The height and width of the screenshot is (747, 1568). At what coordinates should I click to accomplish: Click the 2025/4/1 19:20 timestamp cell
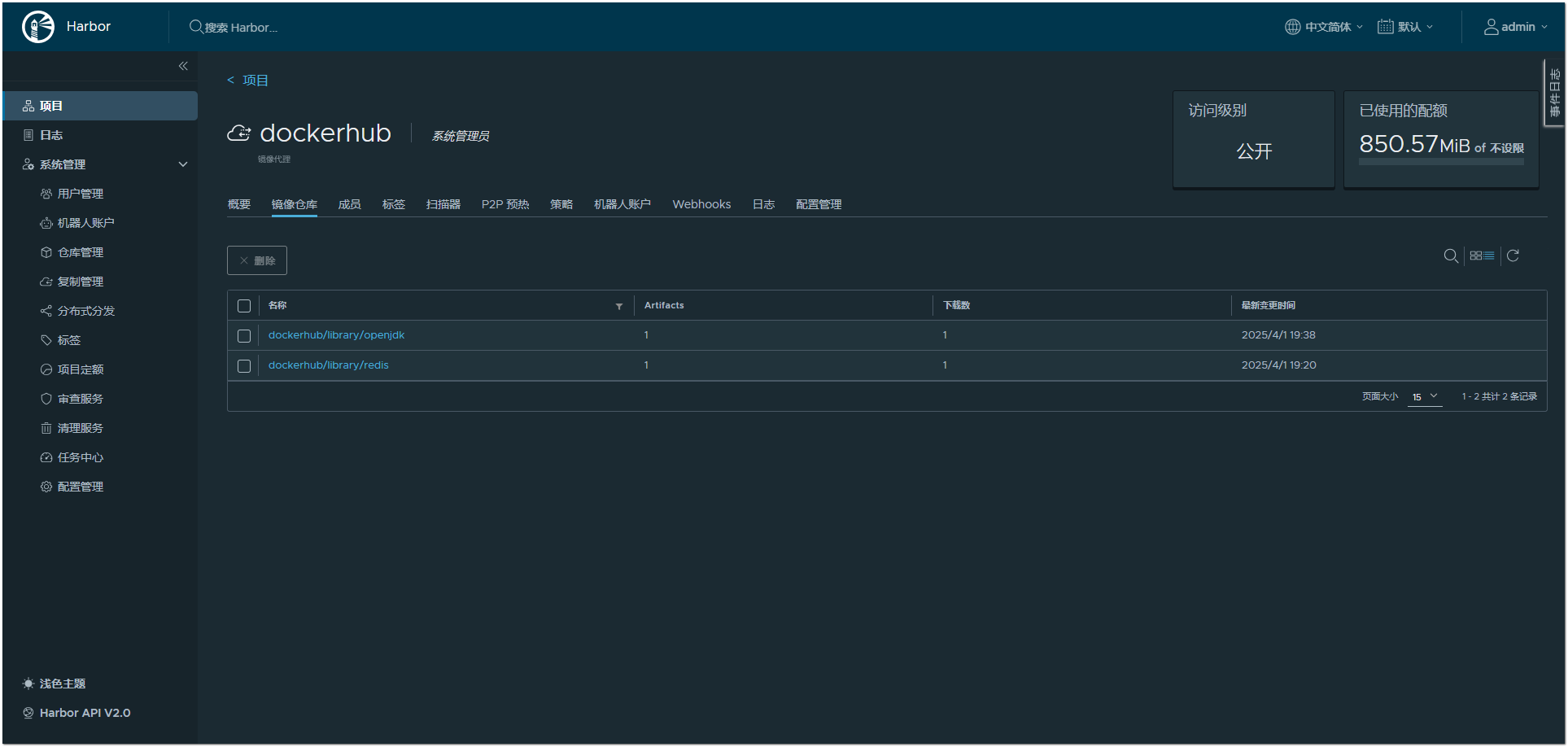coord(1278,365)
